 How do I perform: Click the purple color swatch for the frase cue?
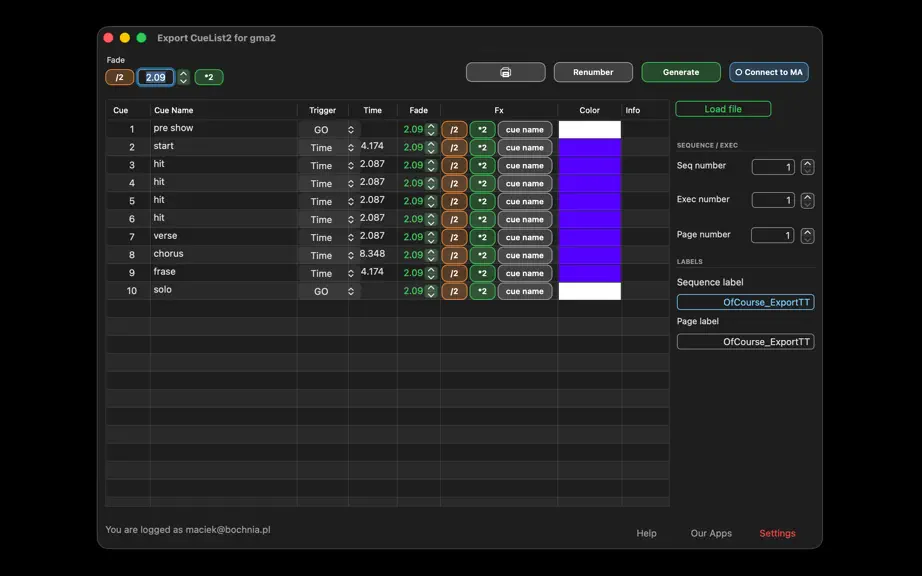(x=589, y=273)
